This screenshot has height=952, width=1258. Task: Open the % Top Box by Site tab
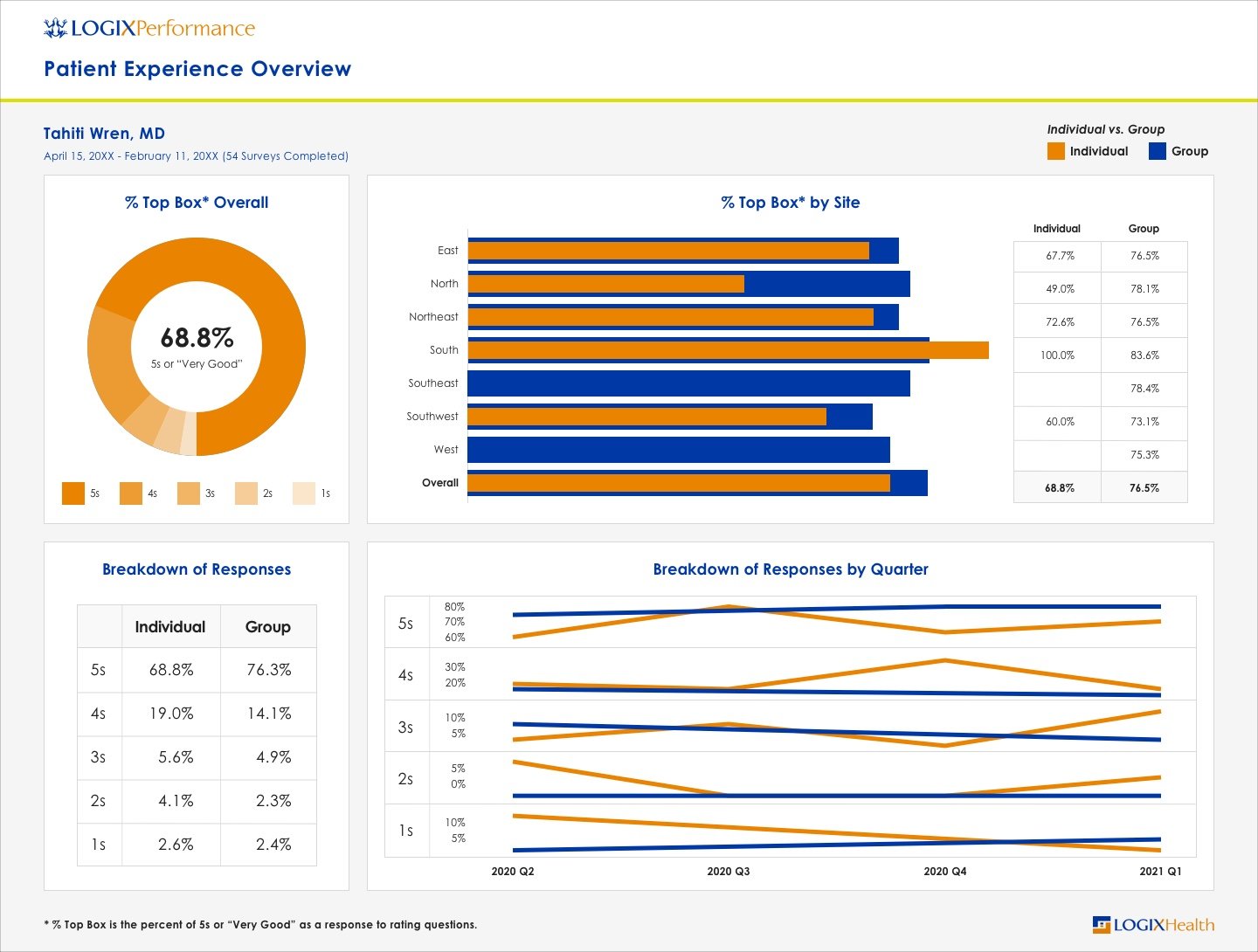click(x=790, y=202)
